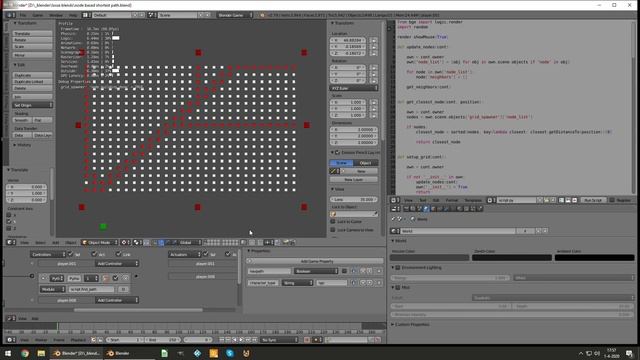Toggle the Controllers Link checkbox
The image size is (640, 360).
click(x=118, y=254)
